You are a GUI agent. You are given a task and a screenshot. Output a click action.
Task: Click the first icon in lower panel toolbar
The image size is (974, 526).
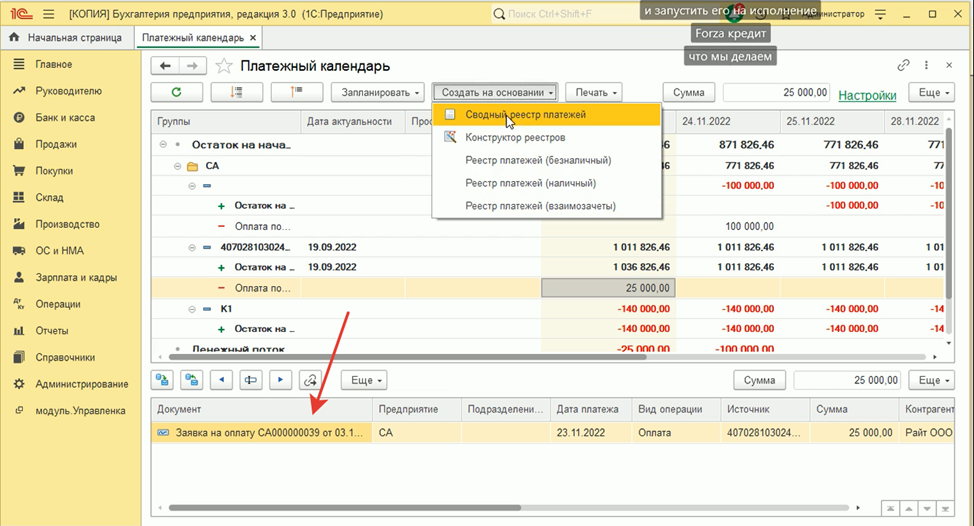point(163,380)
